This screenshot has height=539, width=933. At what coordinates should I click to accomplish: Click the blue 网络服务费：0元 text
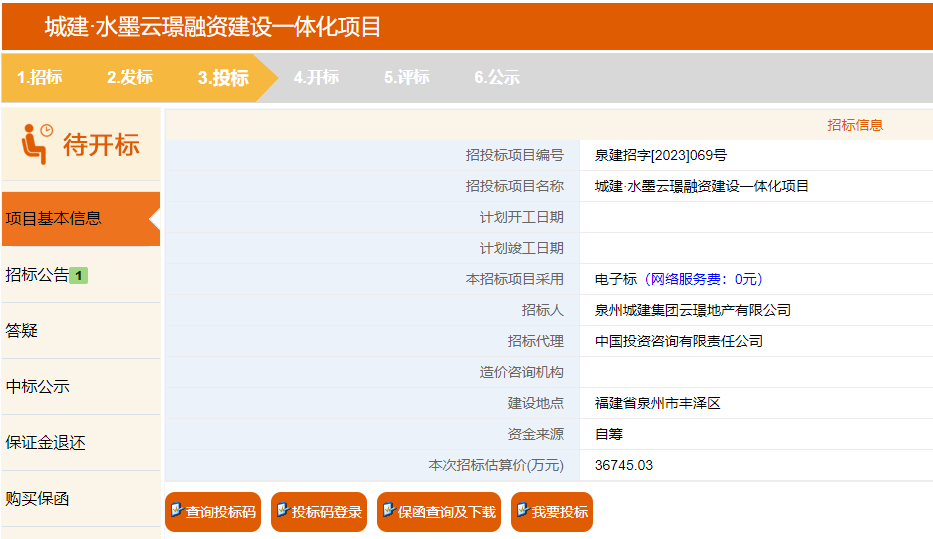click(x=704, y=279)
